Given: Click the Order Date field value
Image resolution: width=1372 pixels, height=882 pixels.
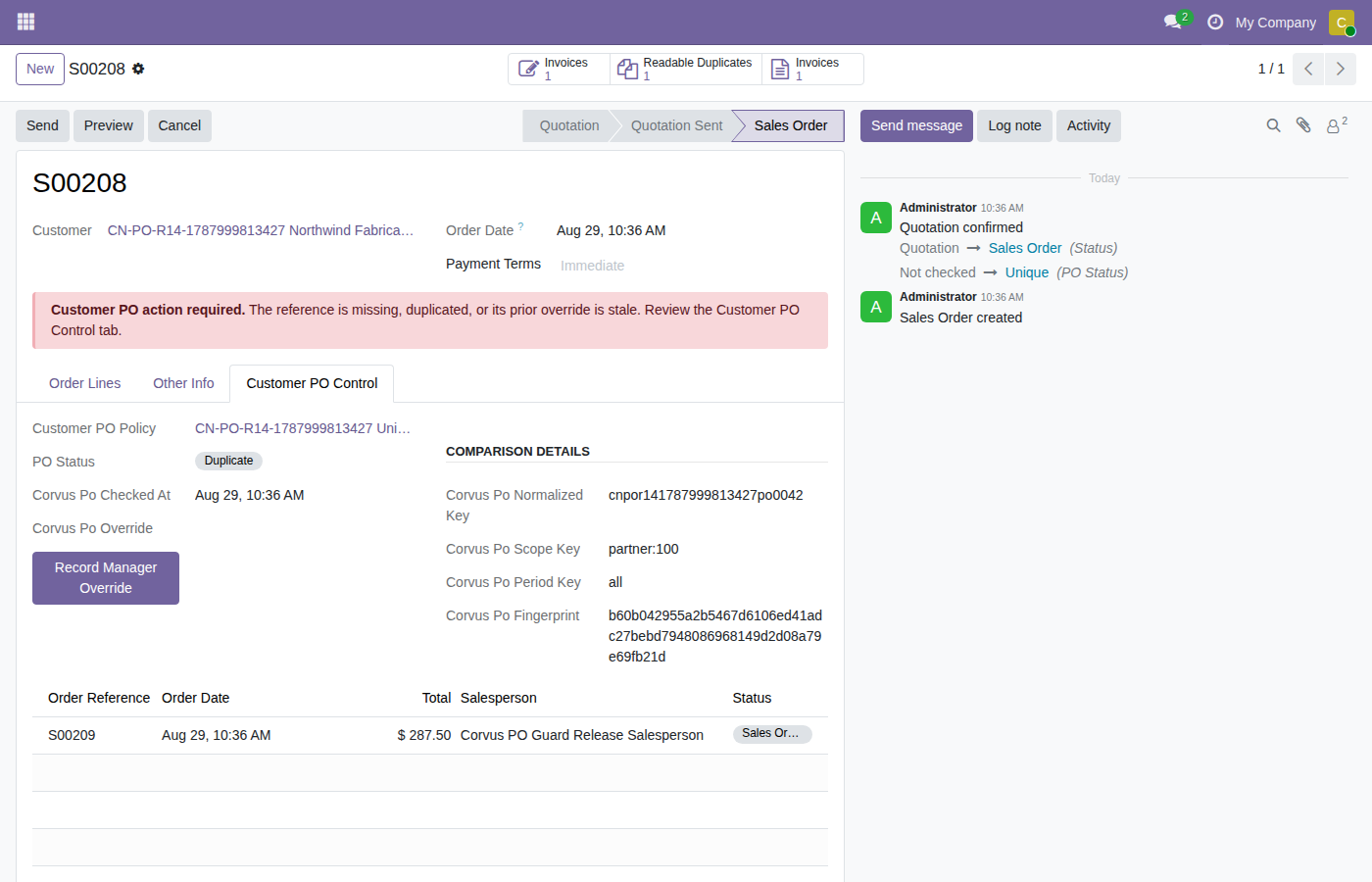Looking at the screenshot, I should point(611,230).
